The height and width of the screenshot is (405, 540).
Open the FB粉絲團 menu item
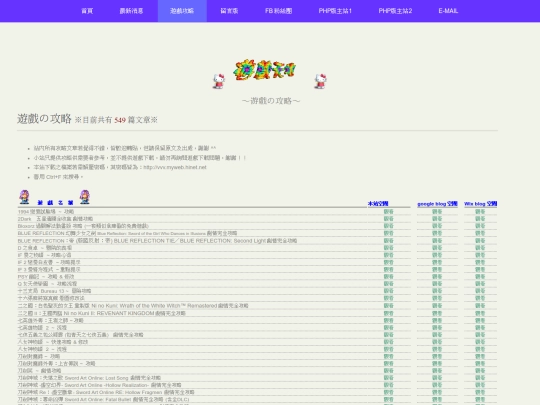click(x=278, y=11)
